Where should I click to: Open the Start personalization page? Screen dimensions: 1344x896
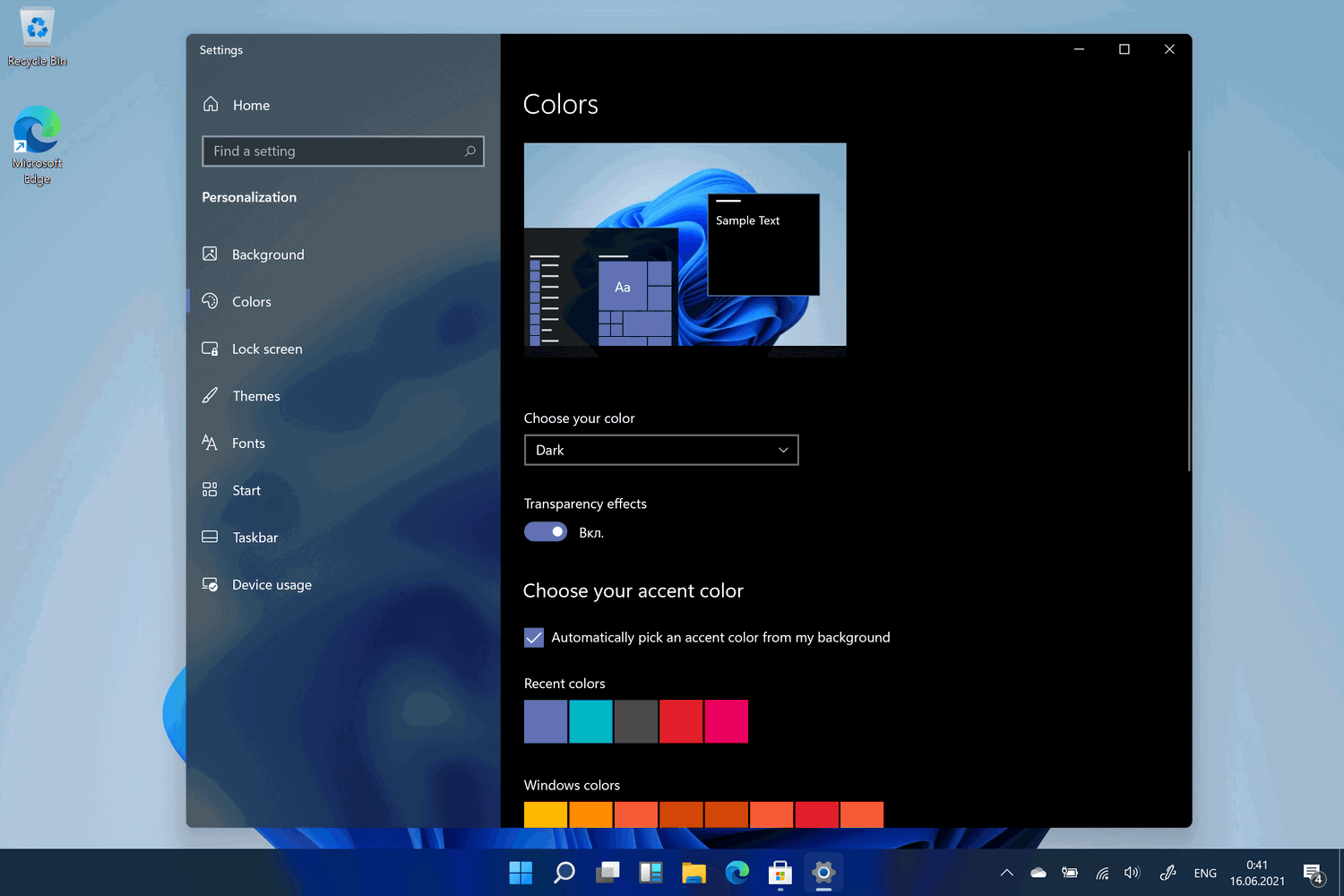coord(246,491)
